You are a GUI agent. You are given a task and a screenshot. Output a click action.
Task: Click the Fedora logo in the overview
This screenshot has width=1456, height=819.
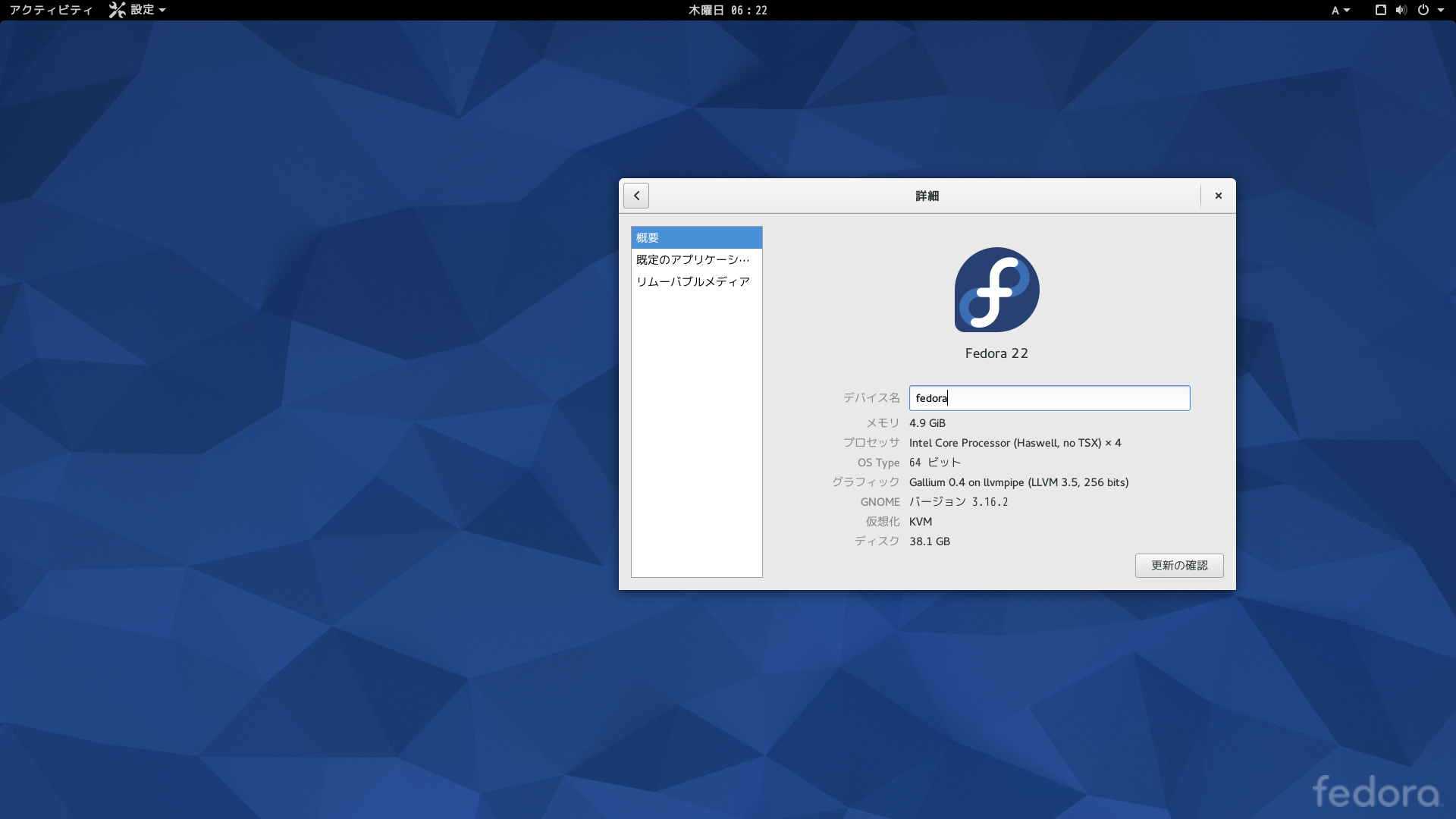tap(996, 290)
